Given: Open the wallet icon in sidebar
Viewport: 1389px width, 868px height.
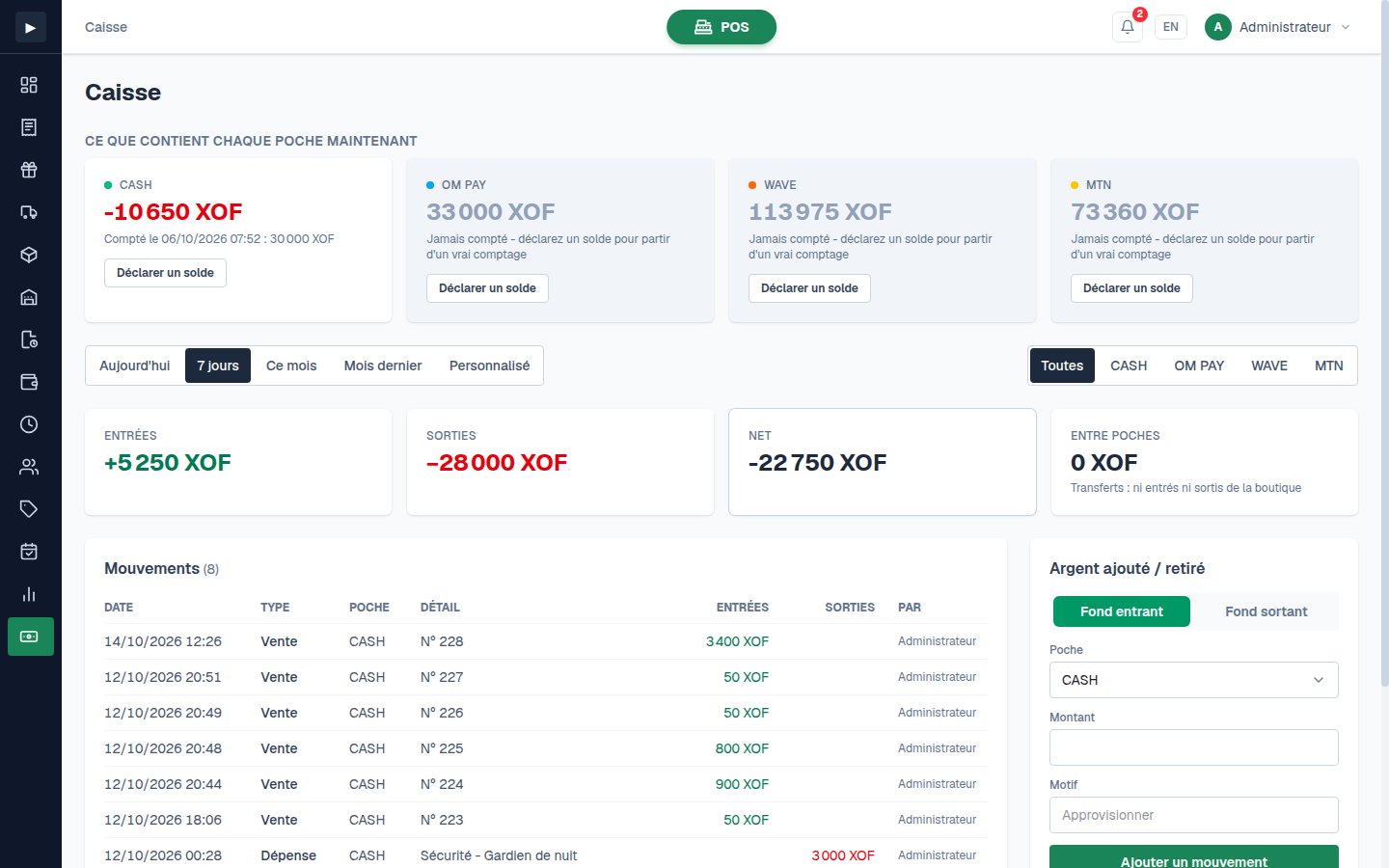Looking at the screenshot, I should (29, 382).
